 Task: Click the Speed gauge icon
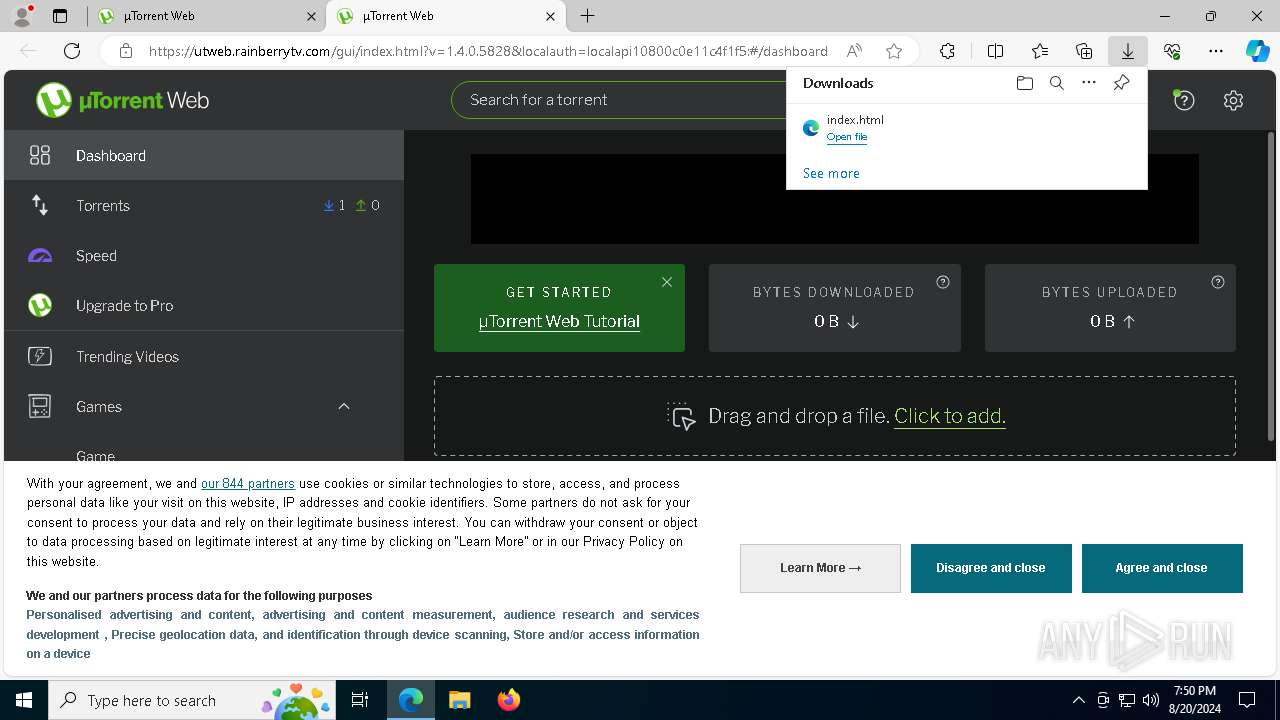pyautogui.click(x=40, y=256)
